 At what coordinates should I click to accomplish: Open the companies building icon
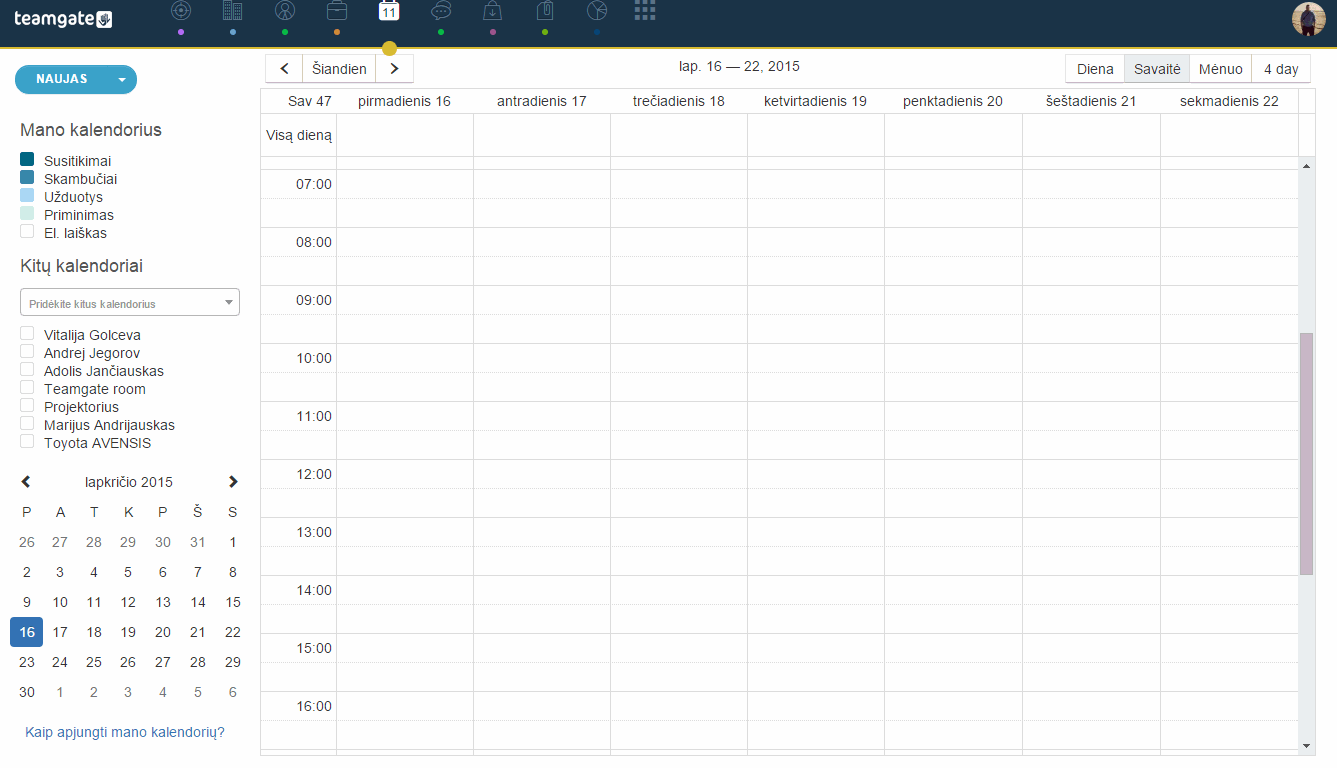pyautogui.click(x=233, y=11)
